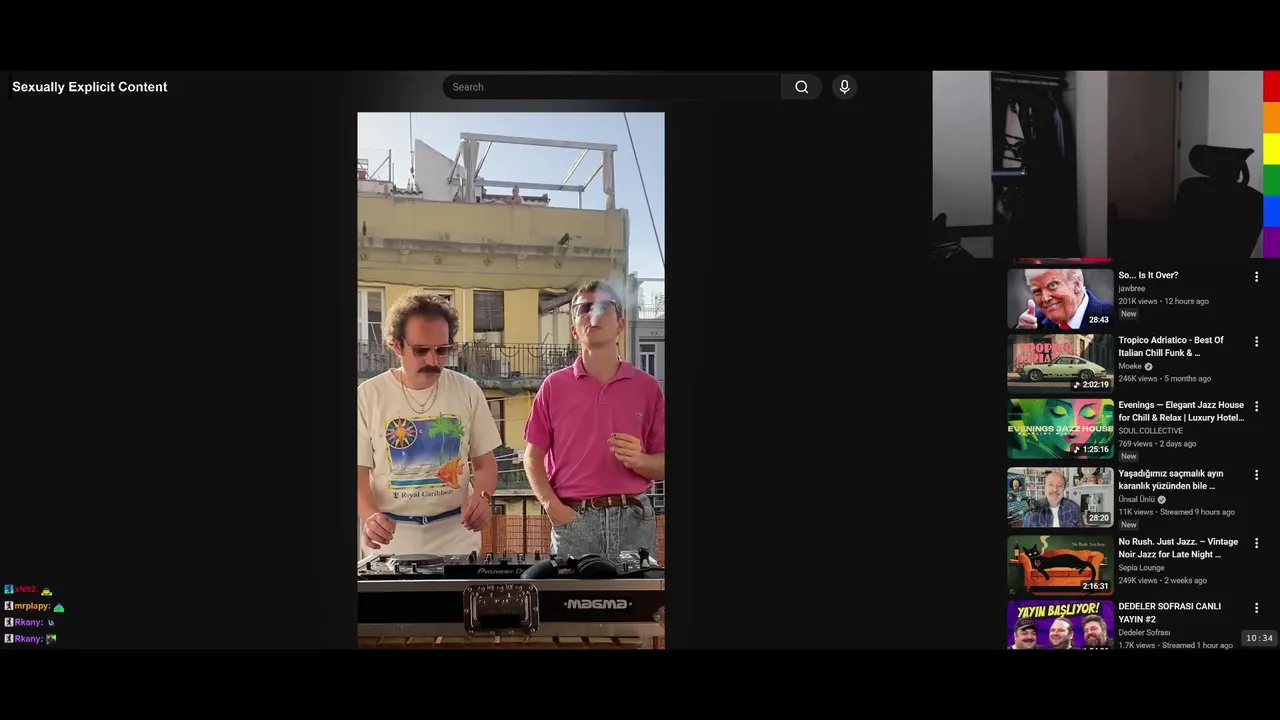Viewport: 1280px width, 720px height.
Task: Open options menu for Evenings Jazz House video
Action: (1256, 407)
